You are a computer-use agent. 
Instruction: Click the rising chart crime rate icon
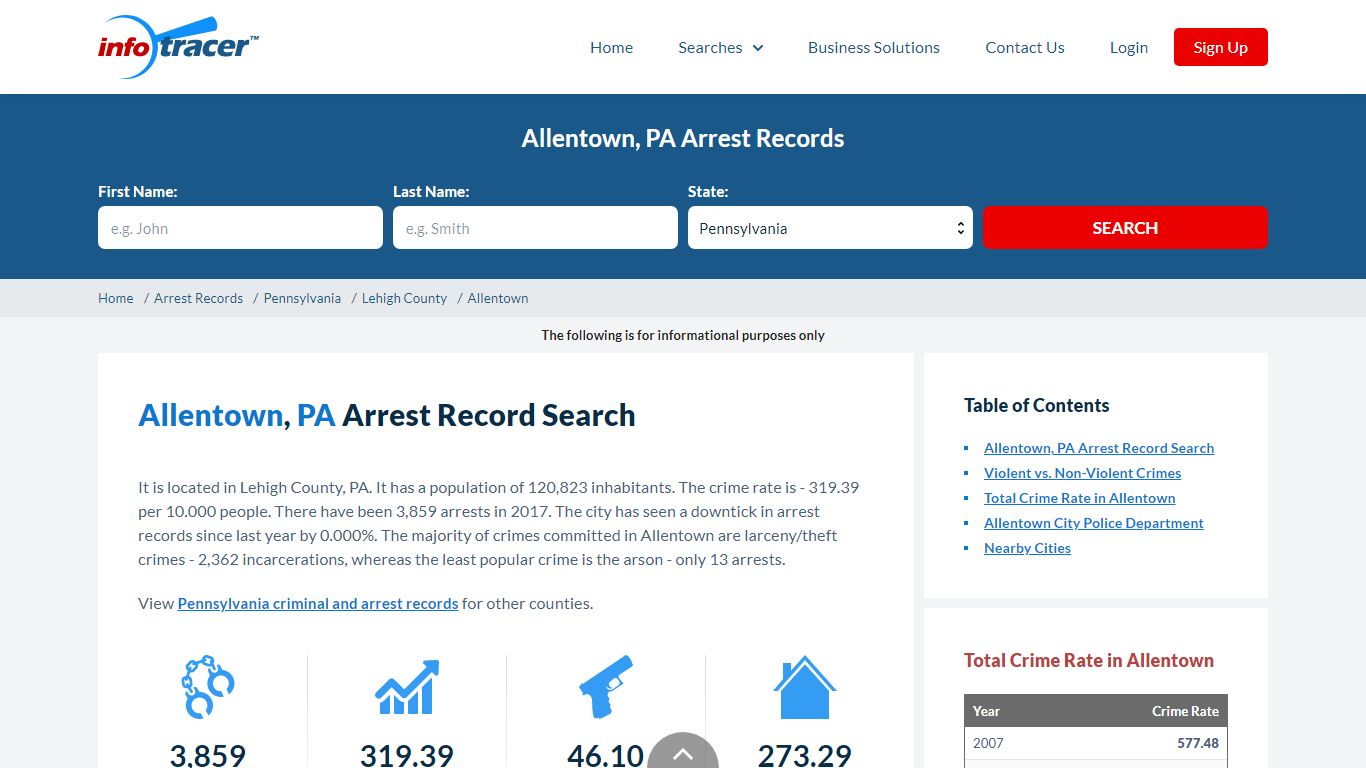(x=407, y=687)
